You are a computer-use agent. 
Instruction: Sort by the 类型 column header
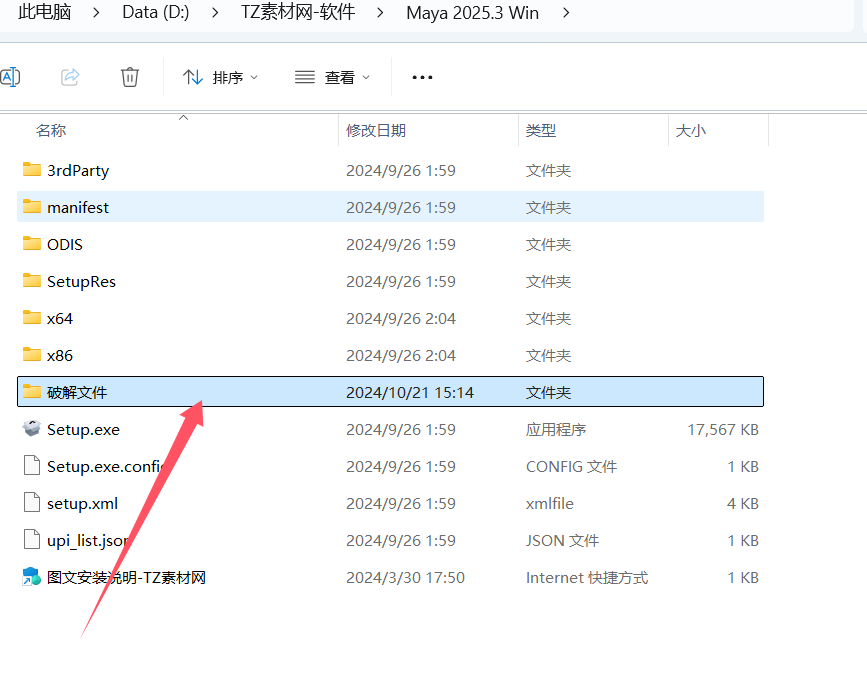[x=541, y=131]
